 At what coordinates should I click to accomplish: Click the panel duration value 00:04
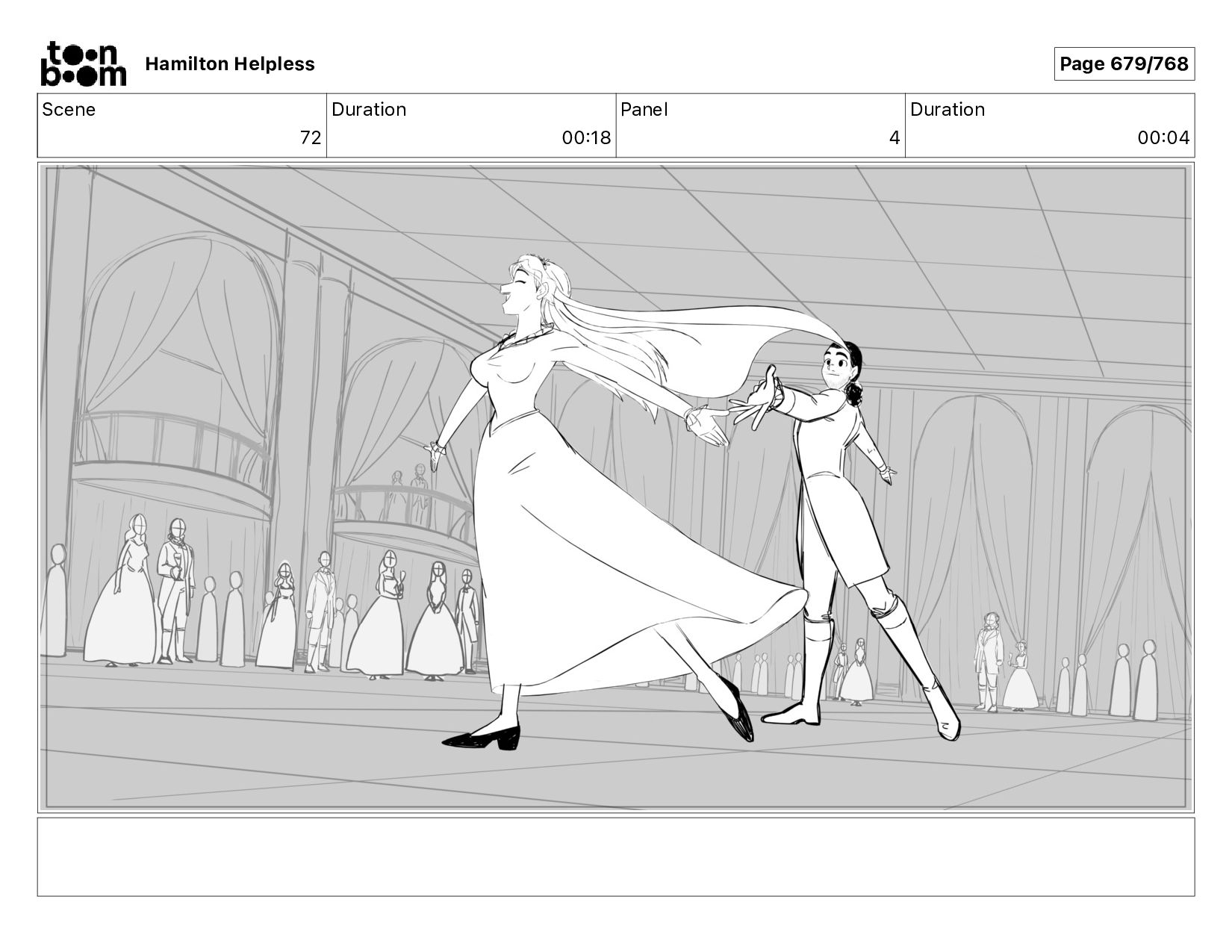[1163, 138]
